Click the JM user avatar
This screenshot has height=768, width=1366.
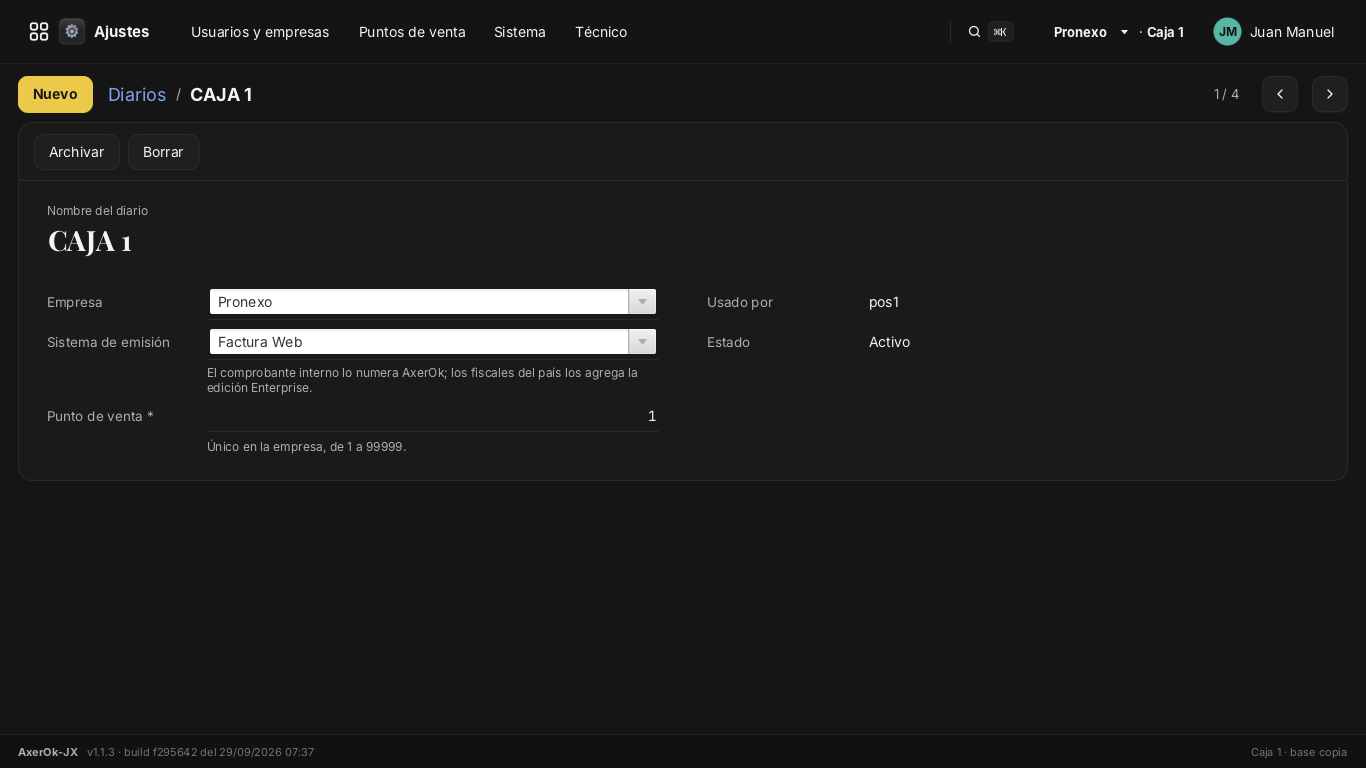pos(1227,32)
